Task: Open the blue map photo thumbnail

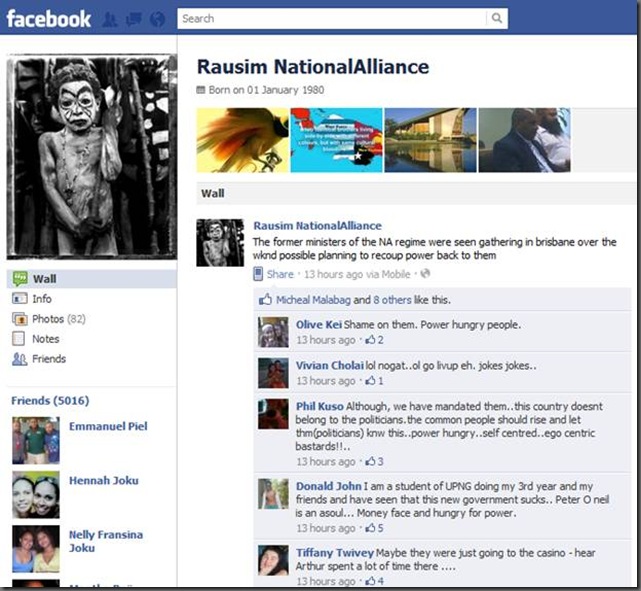Action: (x=337, y=140)
